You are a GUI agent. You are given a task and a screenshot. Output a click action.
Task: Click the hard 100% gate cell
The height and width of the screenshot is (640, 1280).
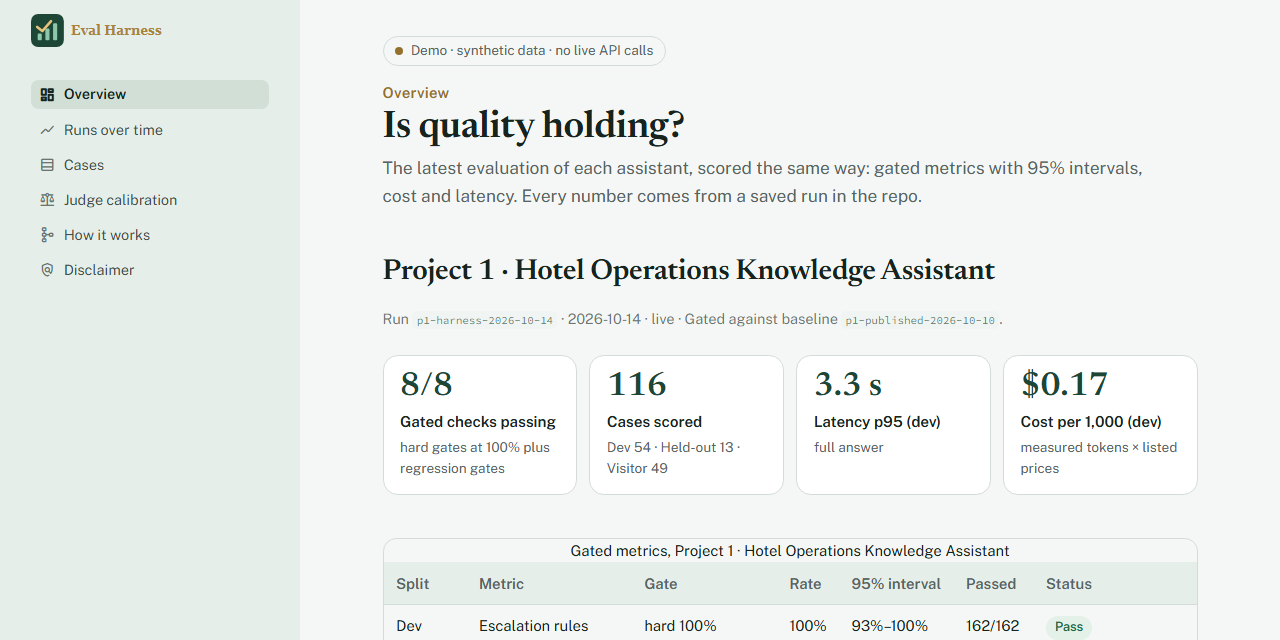click(x=680, y=626)
